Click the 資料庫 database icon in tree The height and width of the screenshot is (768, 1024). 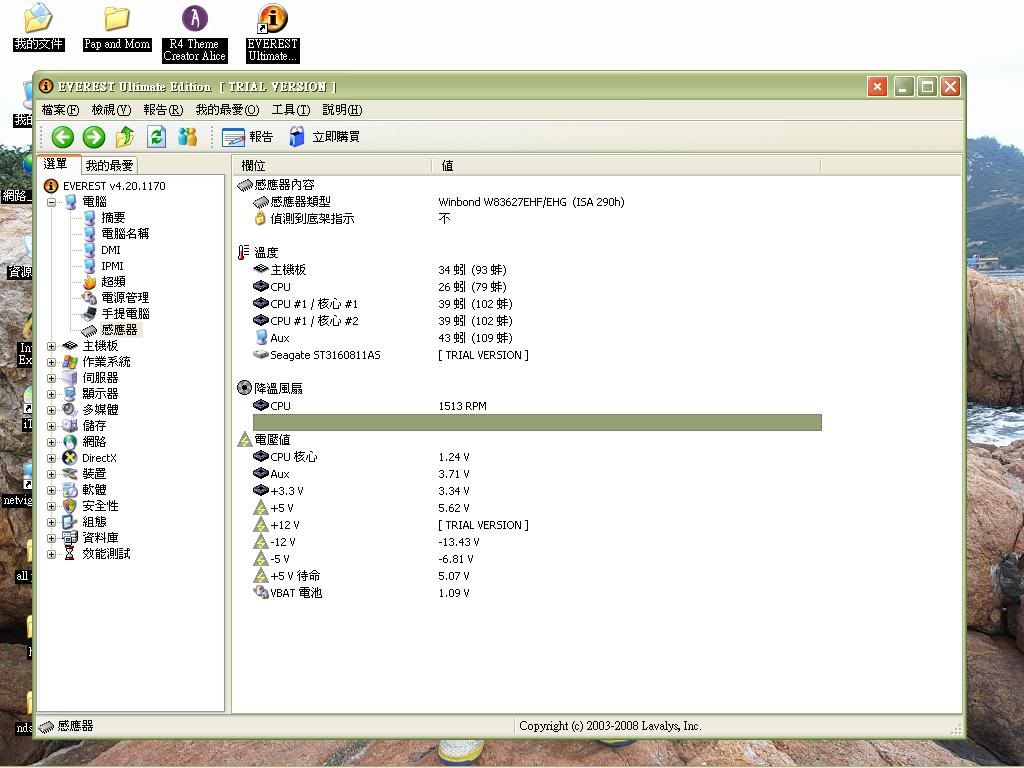point(70,538)
